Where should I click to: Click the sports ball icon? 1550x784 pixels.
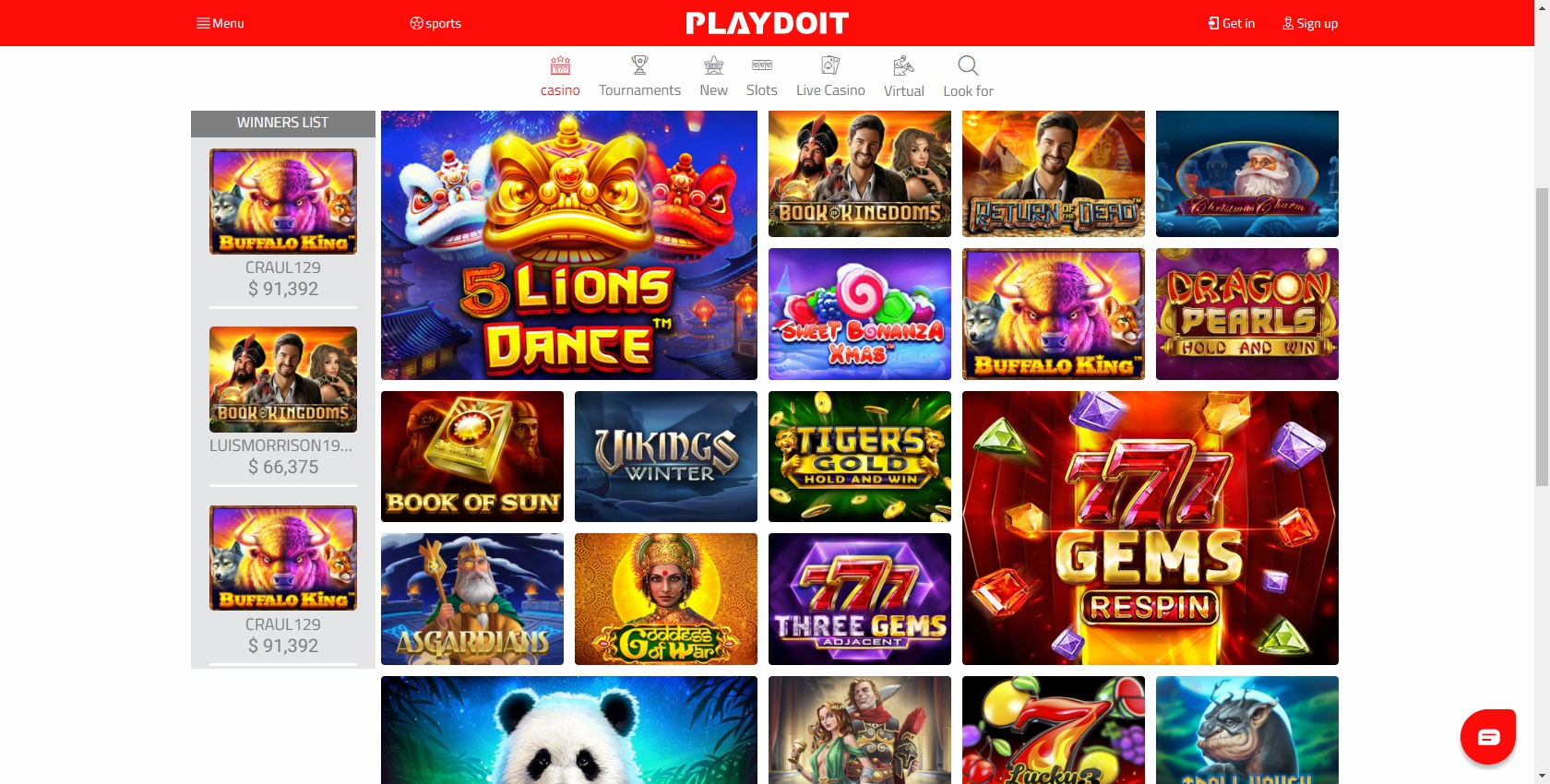[x=416, y=23]
